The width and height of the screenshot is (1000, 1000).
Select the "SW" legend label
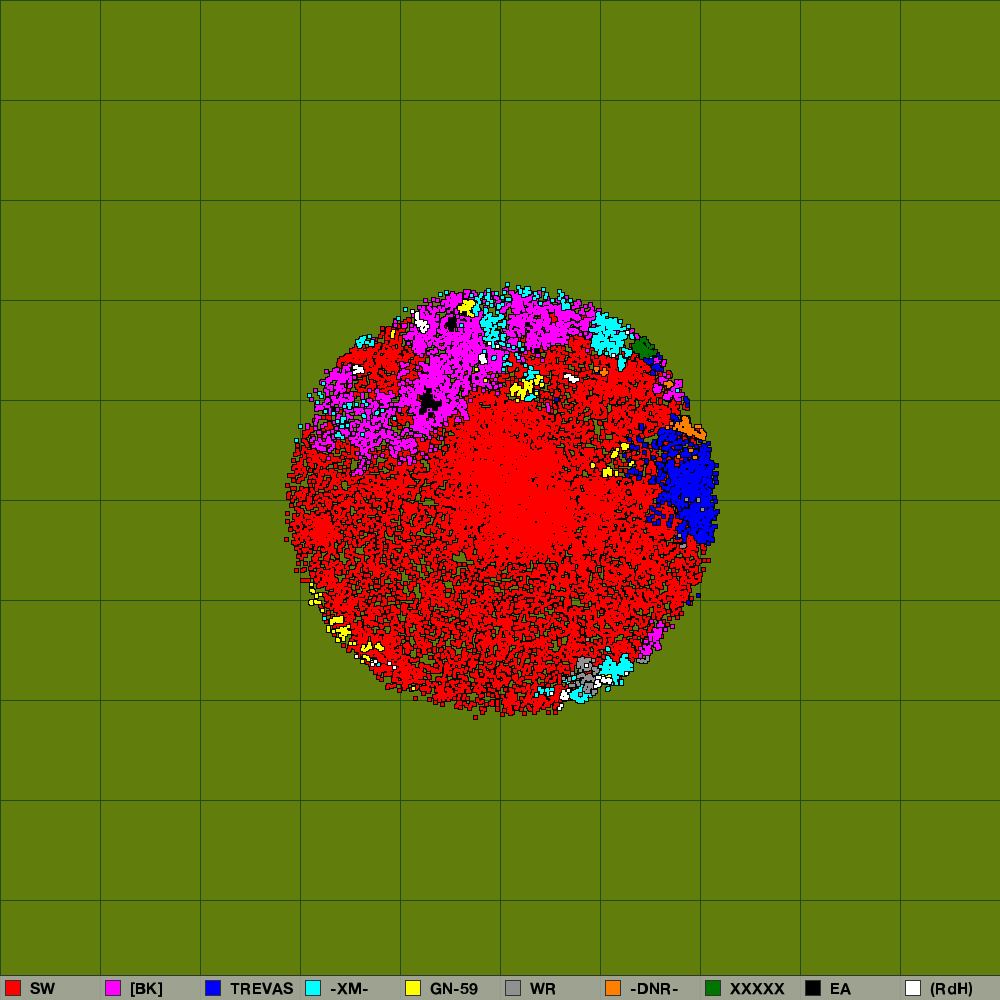click(42, 989)
